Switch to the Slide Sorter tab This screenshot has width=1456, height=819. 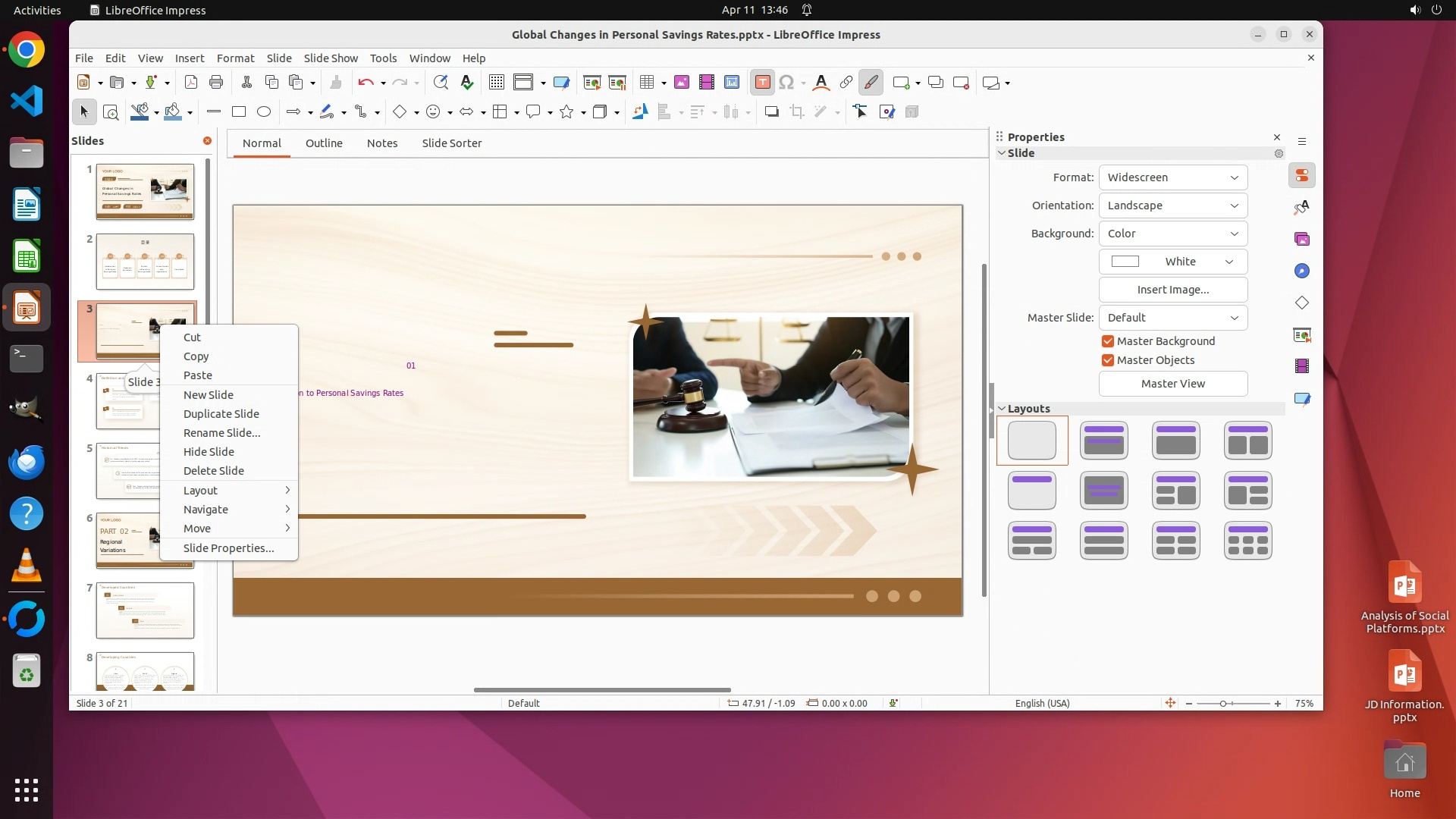[x=452, y=143]
